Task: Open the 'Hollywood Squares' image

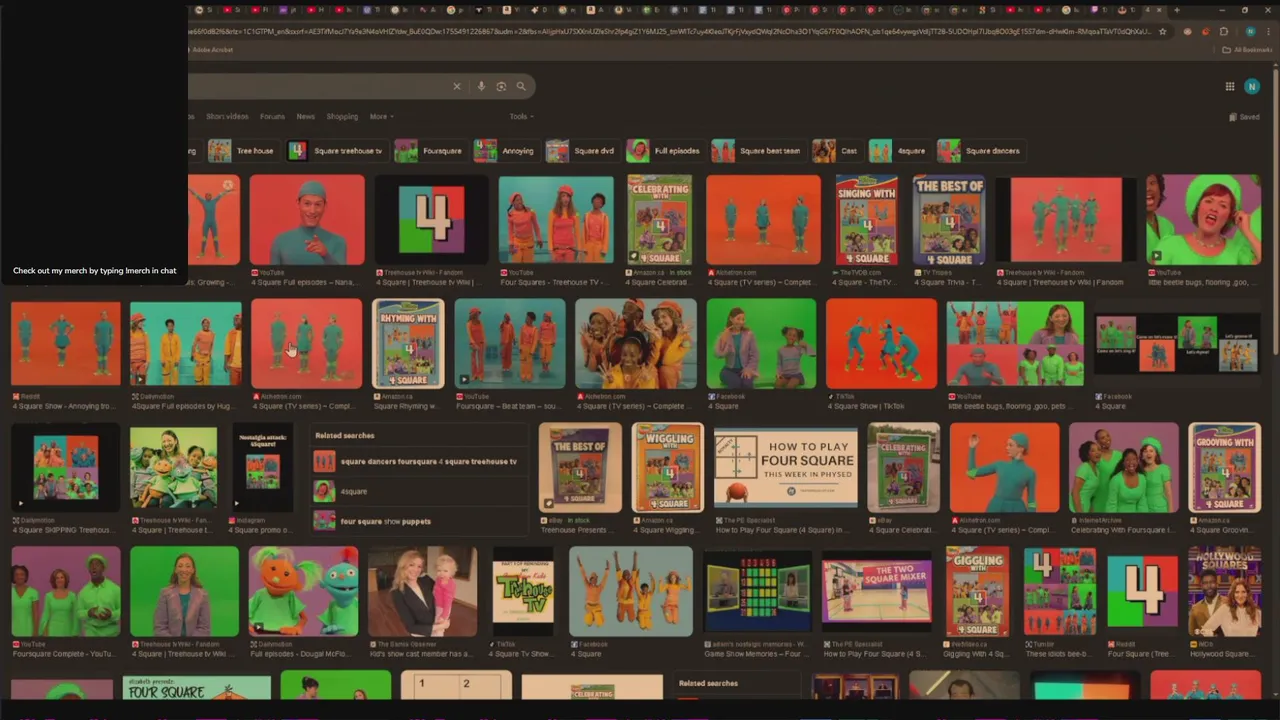Action: pyautogui.click(x=1224, y=591)
